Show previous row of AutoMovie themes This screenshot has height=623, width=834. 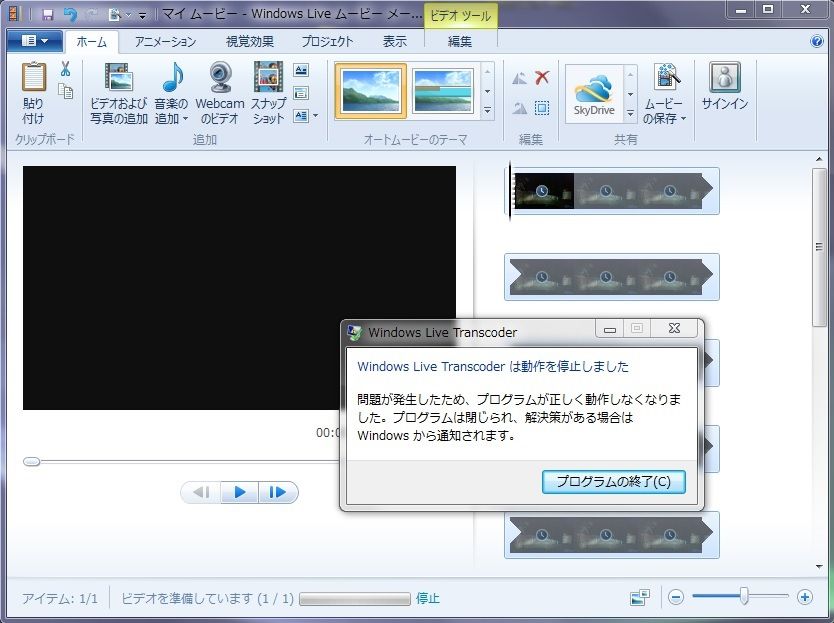tap(487, 72)
